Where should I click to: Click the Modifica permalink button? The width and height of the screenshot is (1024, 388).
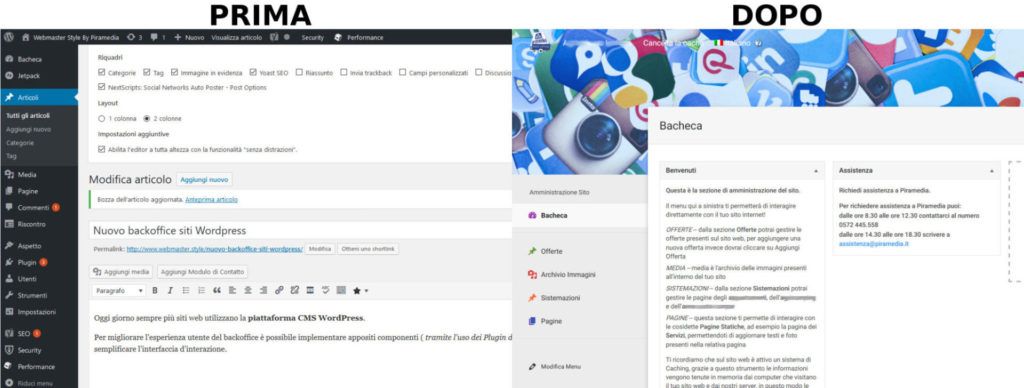coord(319,249)
